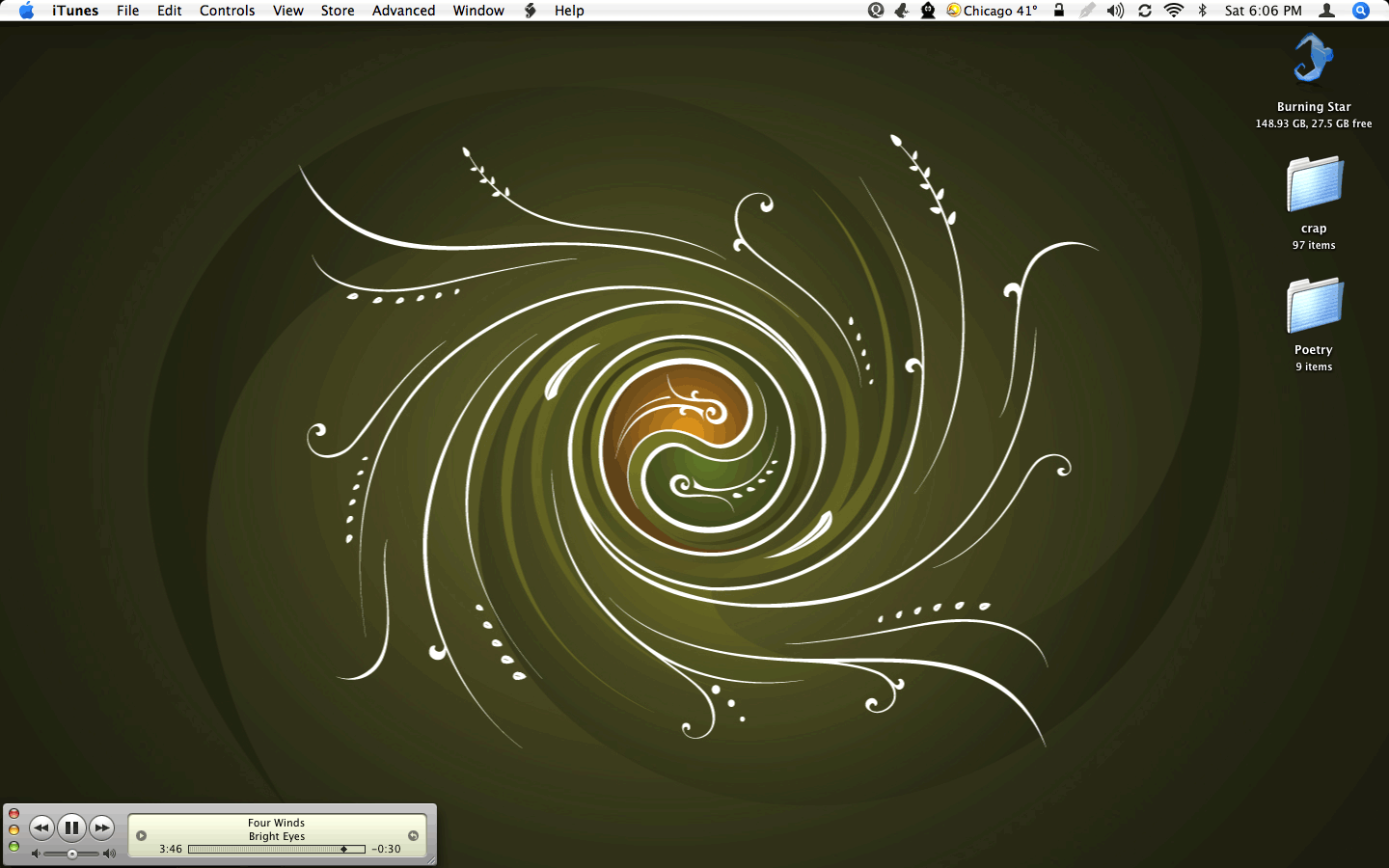Screen dimensions: 1389x868
Task: Click the resize grip of the mini player
Action: (430, 859)
